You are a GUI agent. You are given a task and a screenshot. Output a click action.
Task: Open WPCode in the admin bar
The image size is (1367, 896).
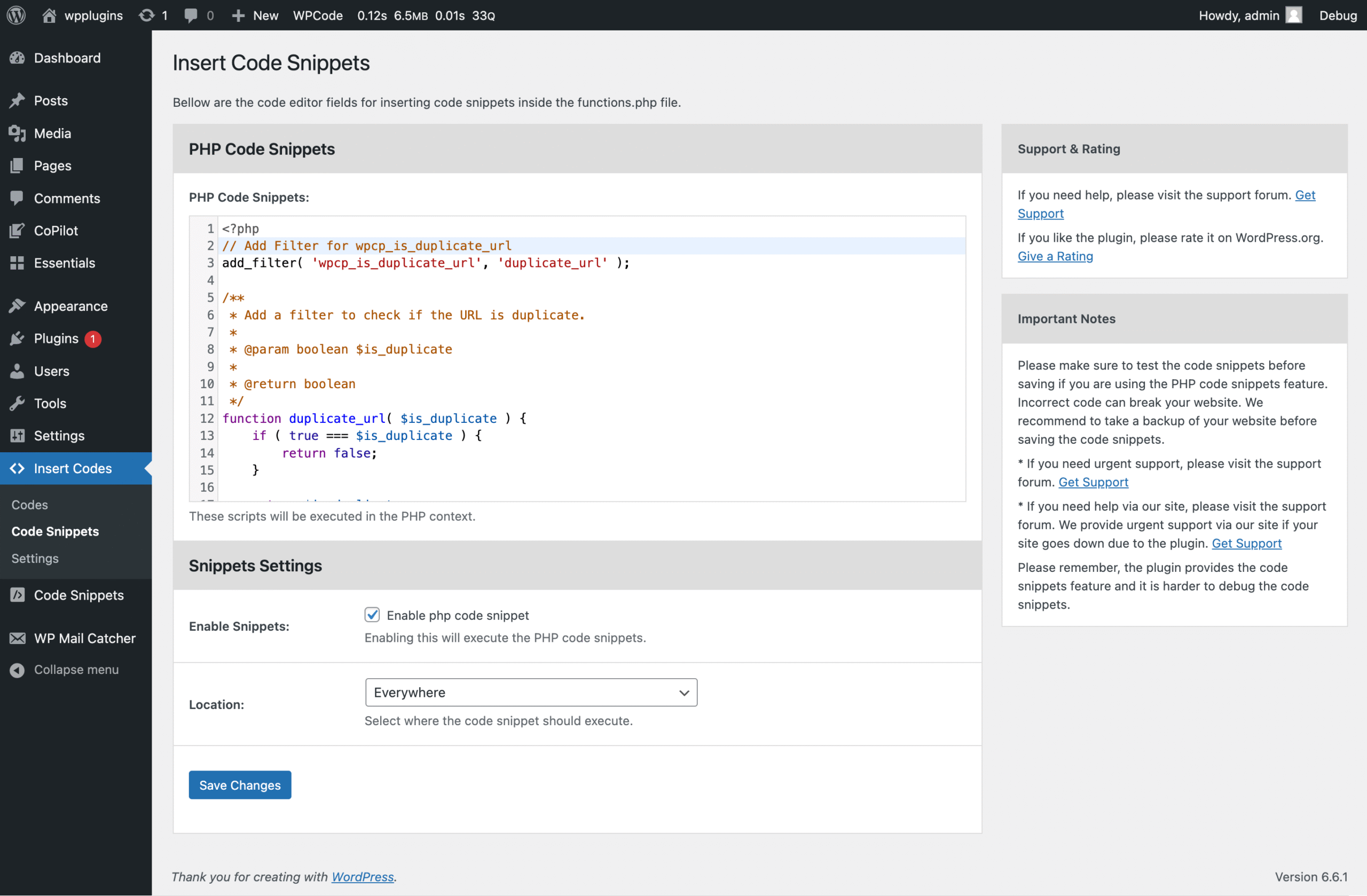point(318,15)
